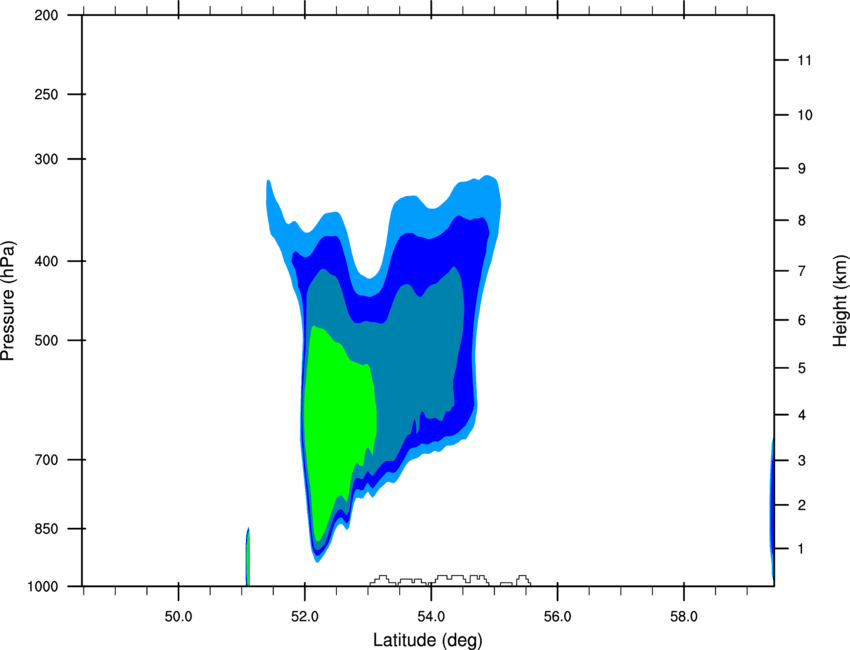Click the 5 km height label

[x=802, y=368]
